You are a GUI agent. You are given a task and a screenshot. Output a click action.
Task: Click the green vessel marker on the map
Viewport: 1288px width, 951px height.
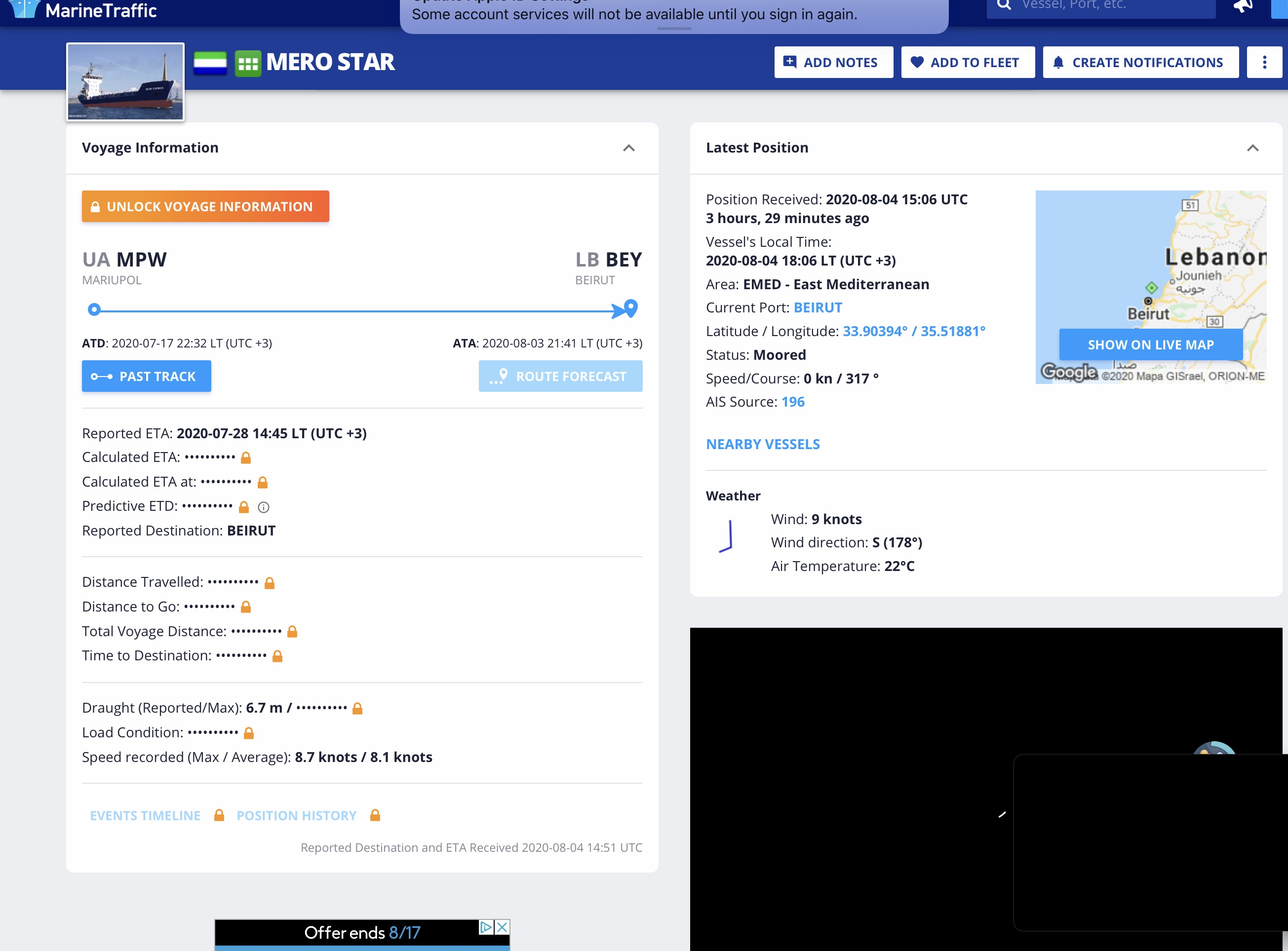pyautogui.click(x=1151, y=287)
